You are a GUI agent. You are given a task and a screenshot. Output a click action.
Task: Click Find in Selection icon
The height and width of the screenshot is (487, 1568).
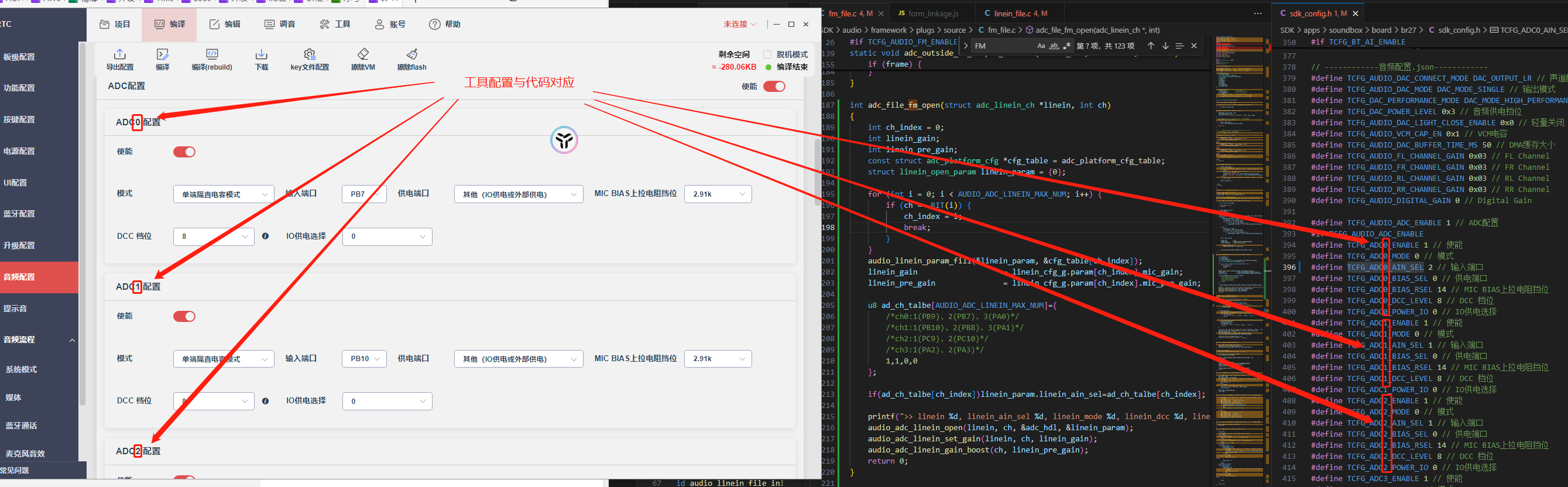[1179, 46]
